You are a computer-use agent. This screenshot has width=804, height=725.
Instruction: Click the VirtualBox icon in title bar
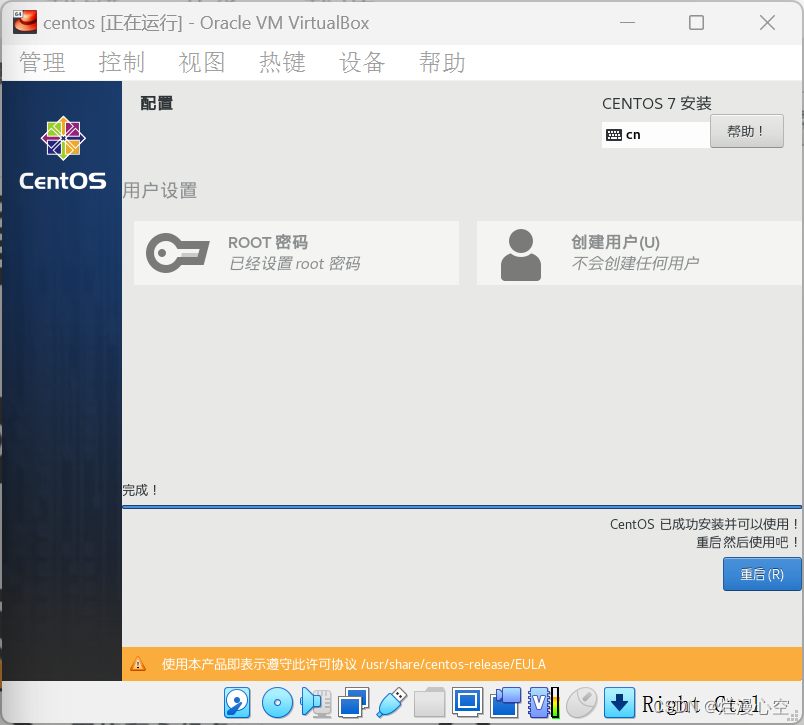(25, 22)
